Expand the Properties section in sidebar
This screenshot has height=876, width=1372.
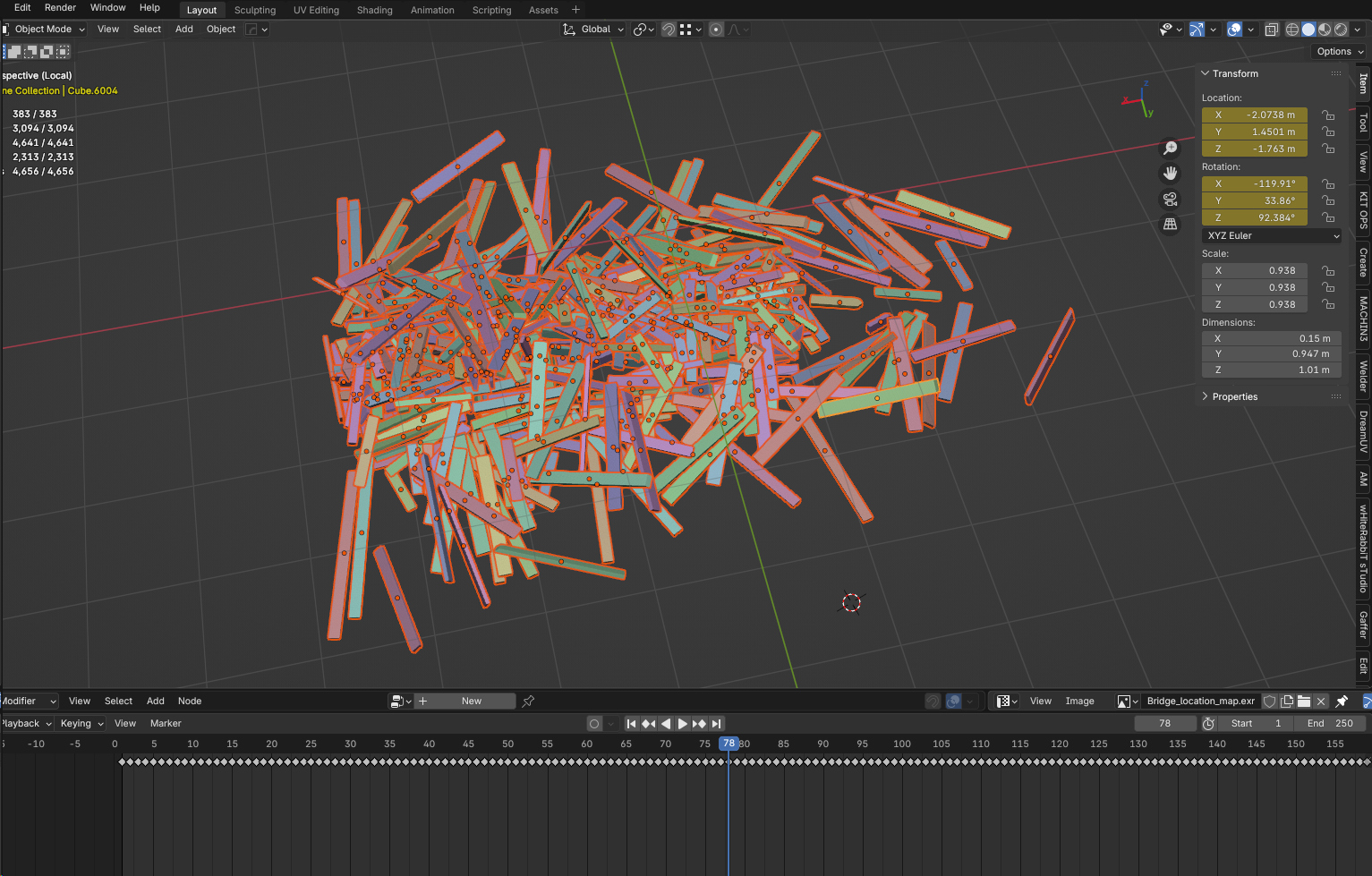pos(1234,396)
